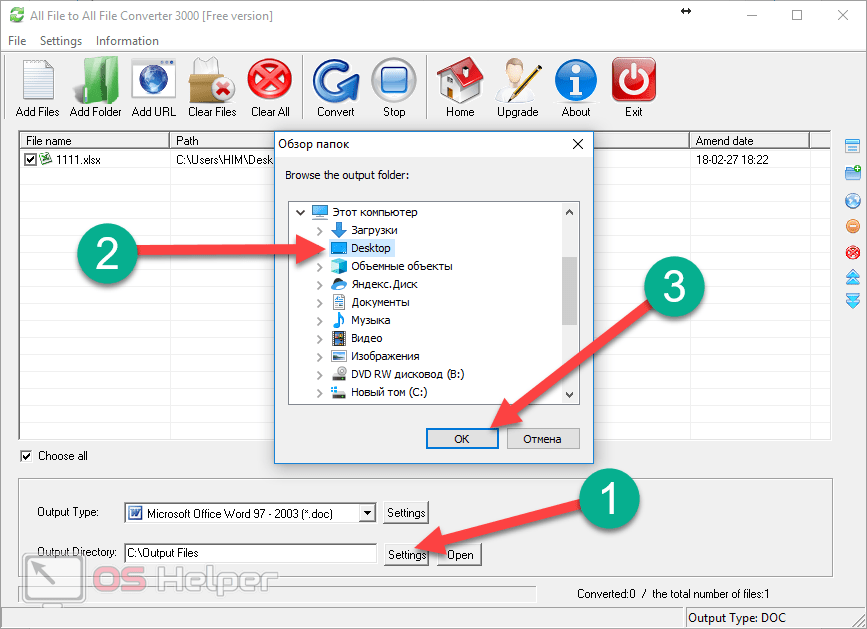Click the Clear All red cross icon
The width and height of the screenshot is (867, 629).
(x=270, y=81)
